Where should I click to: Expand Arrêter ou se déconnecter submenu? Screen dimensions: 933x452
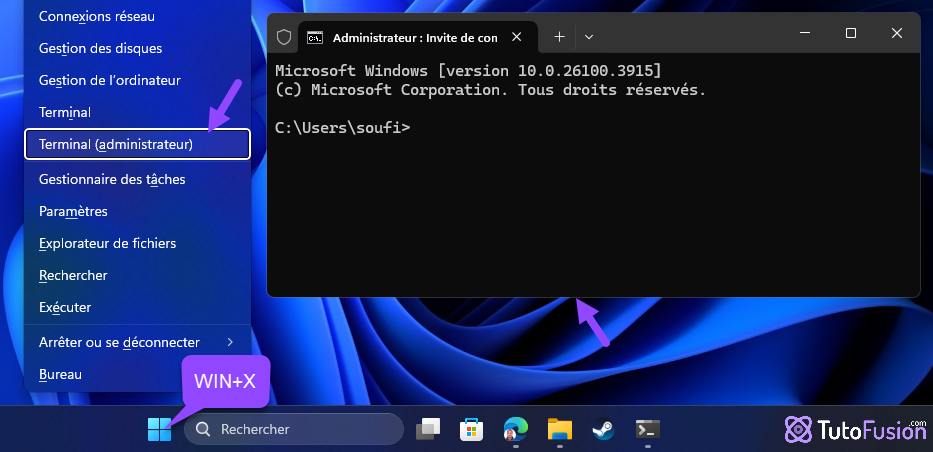137,343
